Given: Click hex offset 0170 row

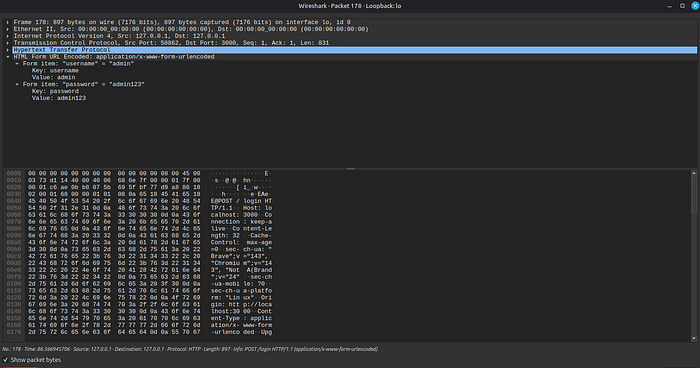Looking at the screenshot, I should [14, 332].
